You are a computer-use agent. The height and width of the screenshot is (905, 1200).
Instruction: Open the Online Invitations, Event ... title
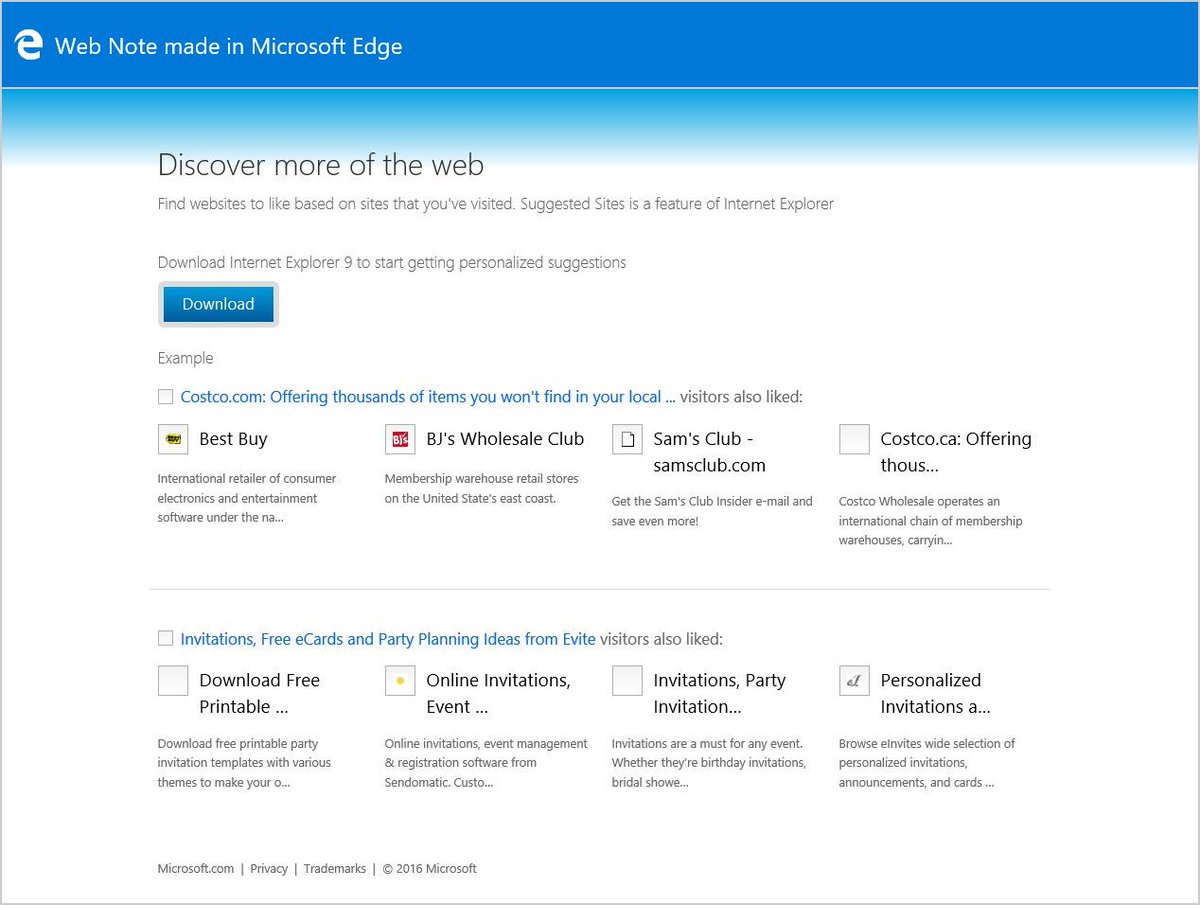(x=498, y=693)
